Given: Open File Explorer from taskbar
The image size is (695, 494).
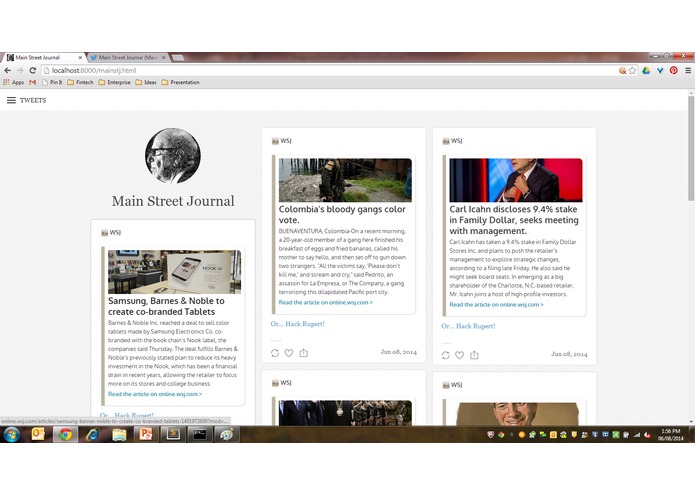Looking at the screenshot, I should (x=119, y=435).
